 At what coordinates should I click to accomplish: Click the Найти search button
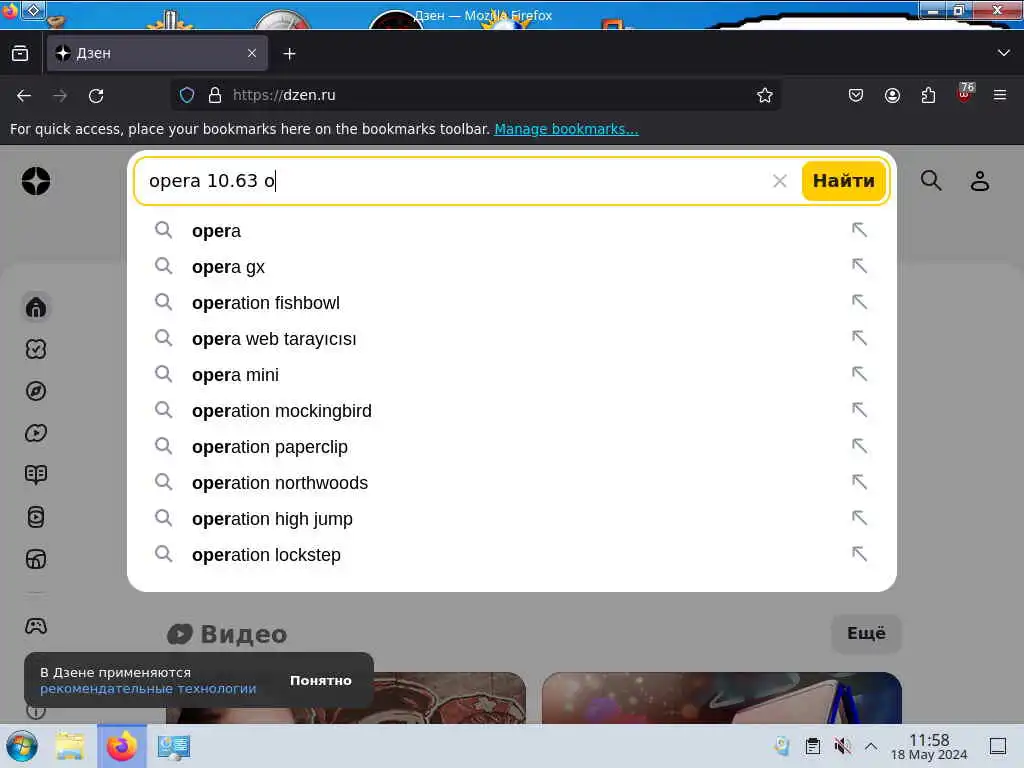coord(843,181)
